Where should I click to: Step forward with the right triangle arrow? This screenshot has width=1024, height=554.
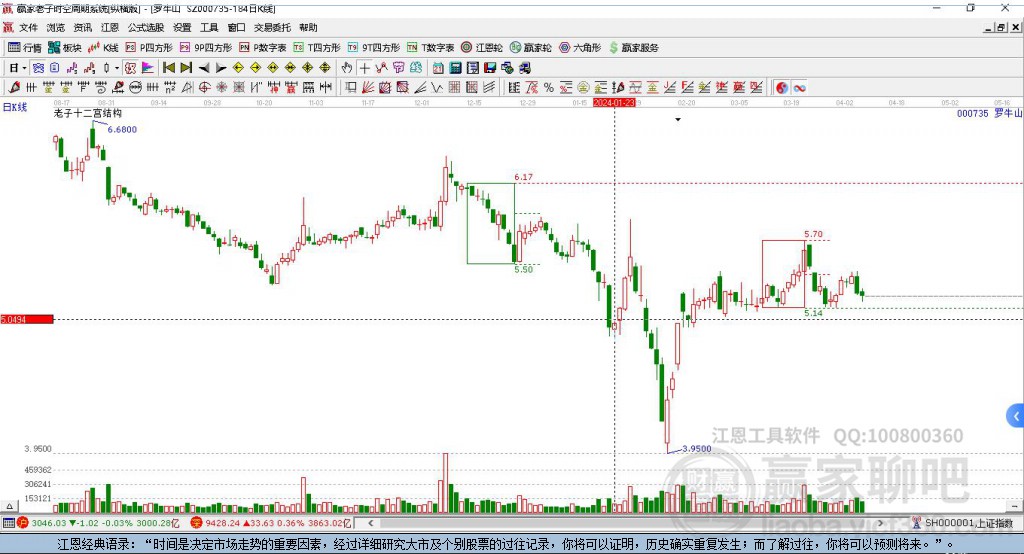click(x=221, y=68)
